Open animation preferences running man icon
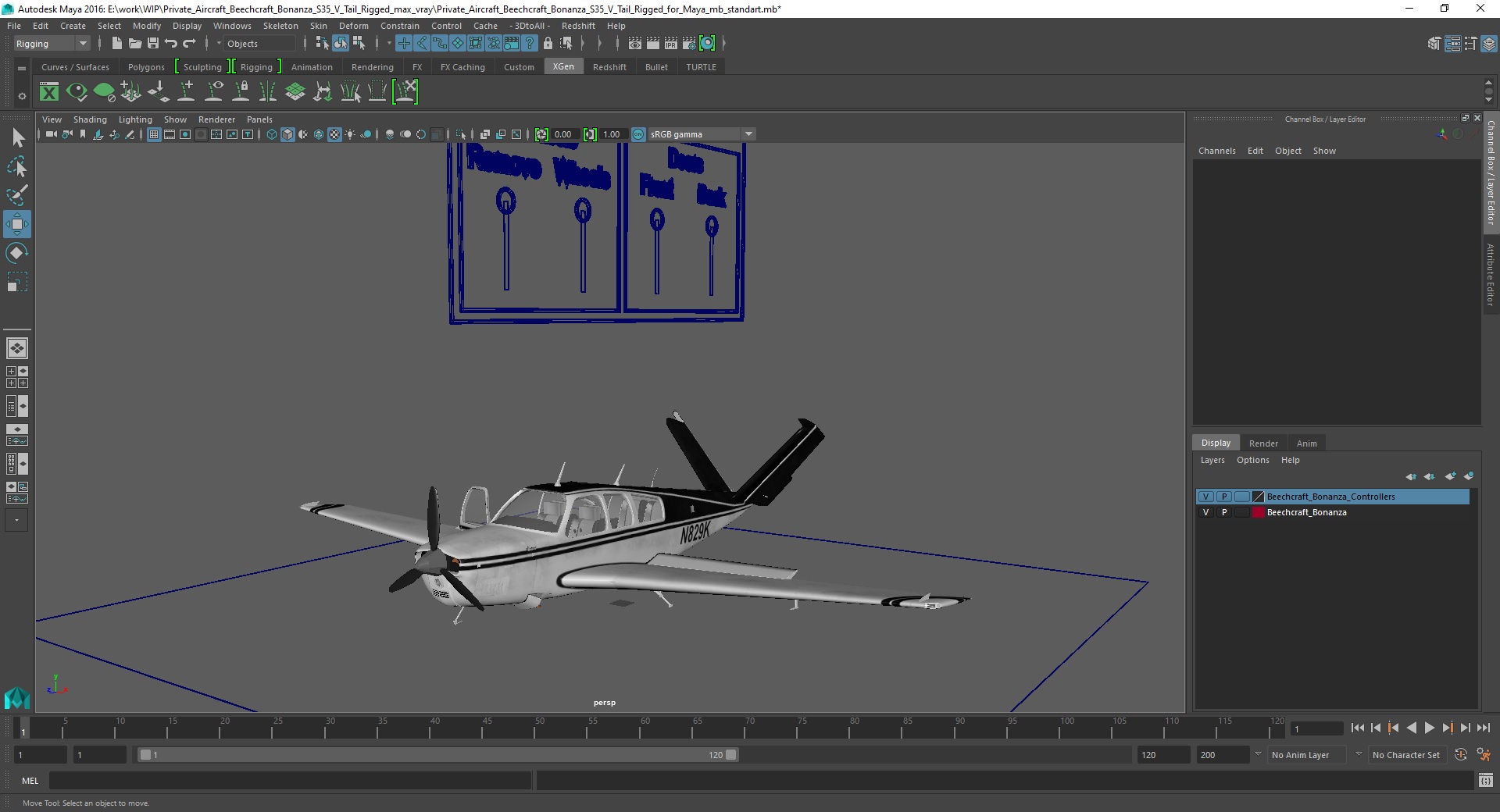The width and height of the screenshot is (1500, 812). pyautogui.click(x=1484, y=755)
